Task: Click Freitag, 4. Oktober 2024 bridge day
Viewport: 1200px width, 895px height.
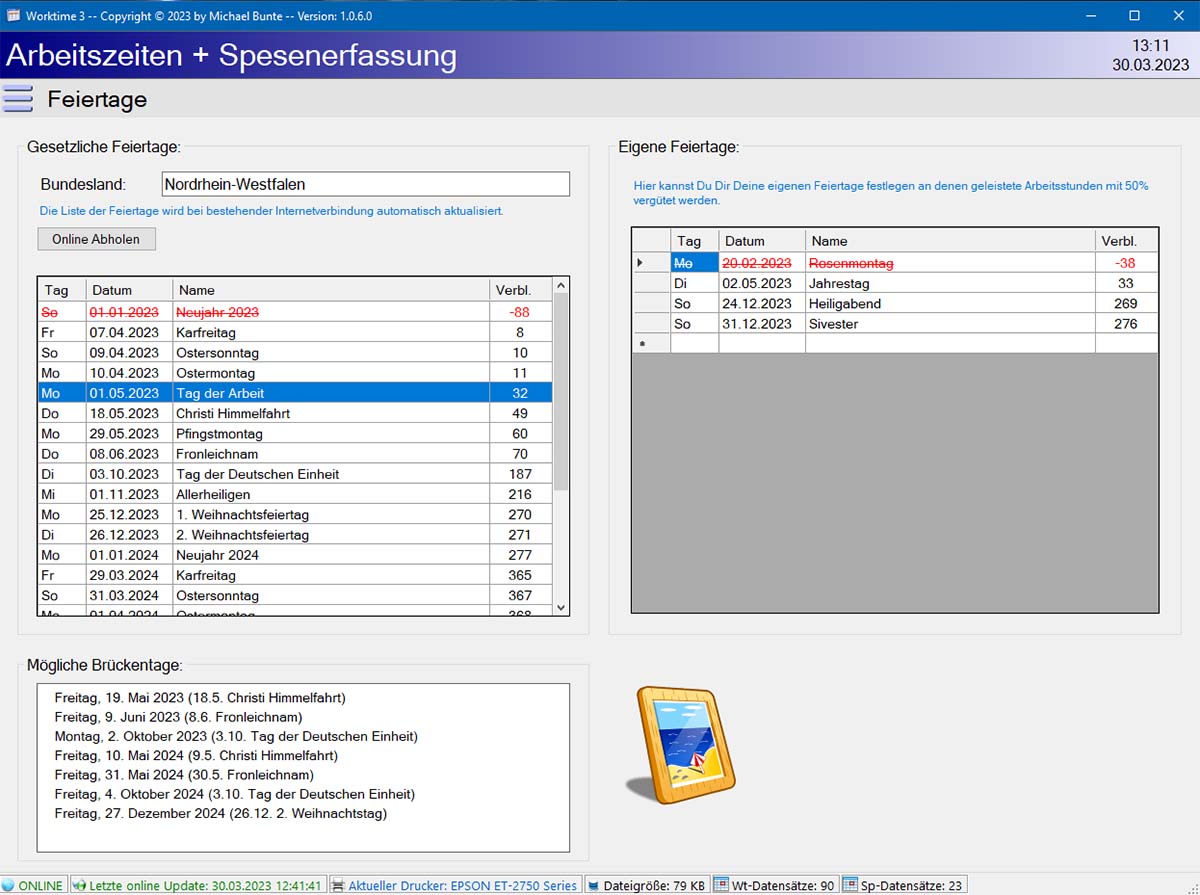Action: (235, 794)
